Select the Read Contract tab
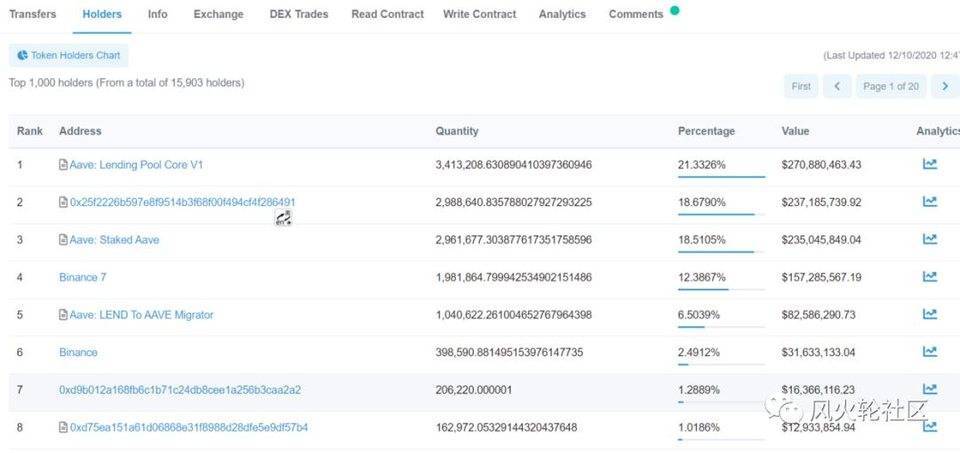The image size is (960, 453). [387, 14]
